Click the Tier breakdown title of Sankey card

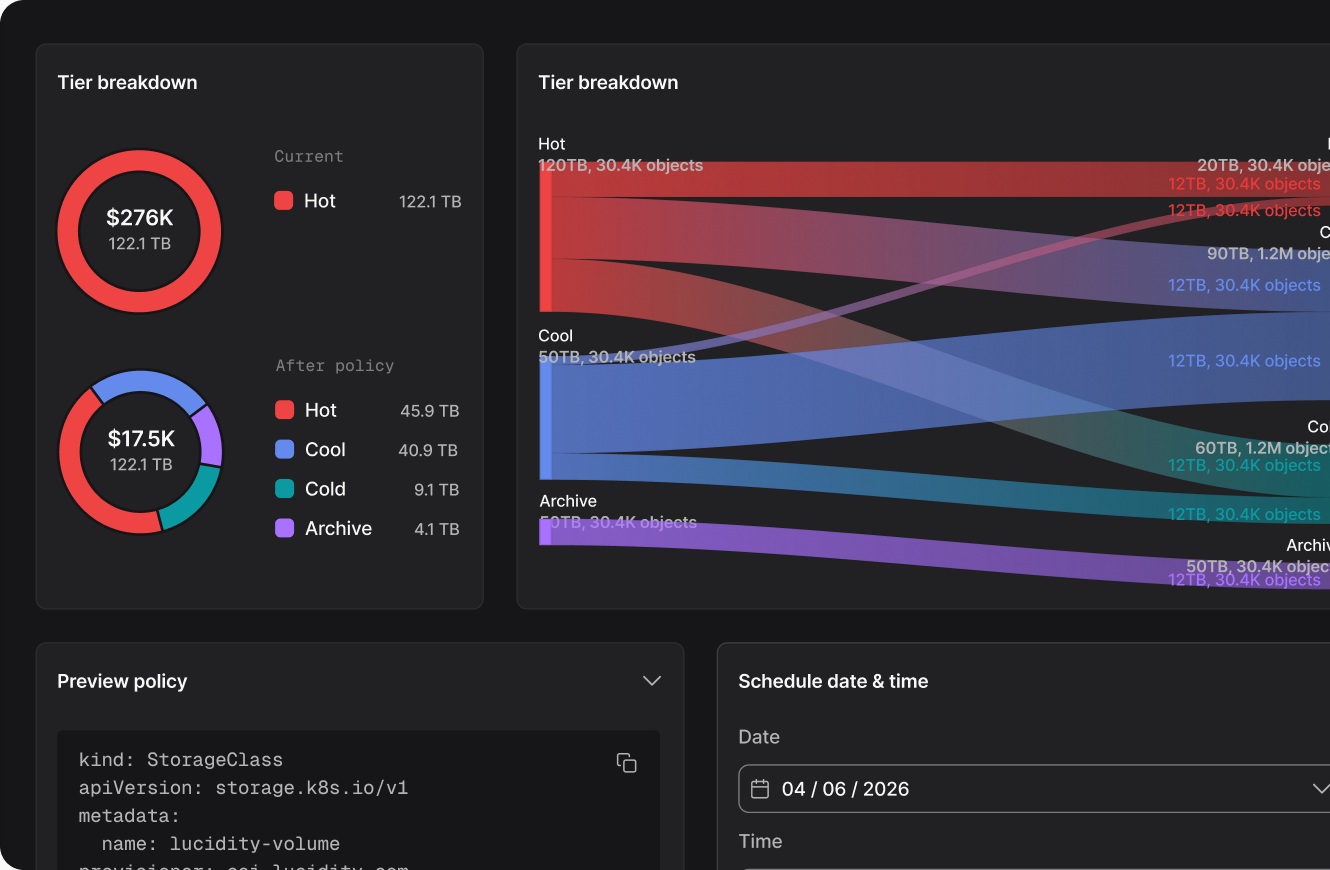(608, 83)
